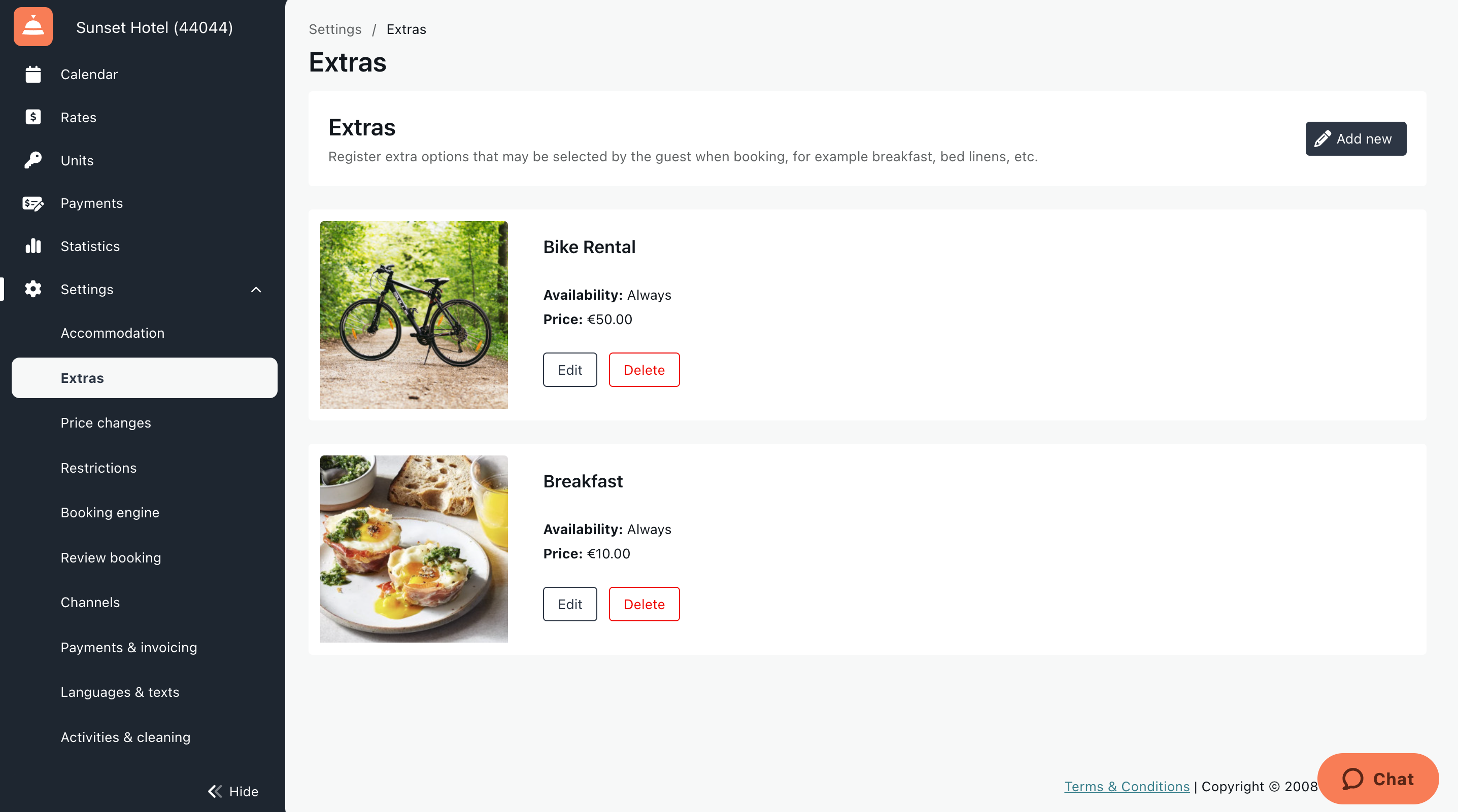This screenshot has width=1458, height=812.
Task: Edit the Bike Rental extra
Action: coord(569,370)
